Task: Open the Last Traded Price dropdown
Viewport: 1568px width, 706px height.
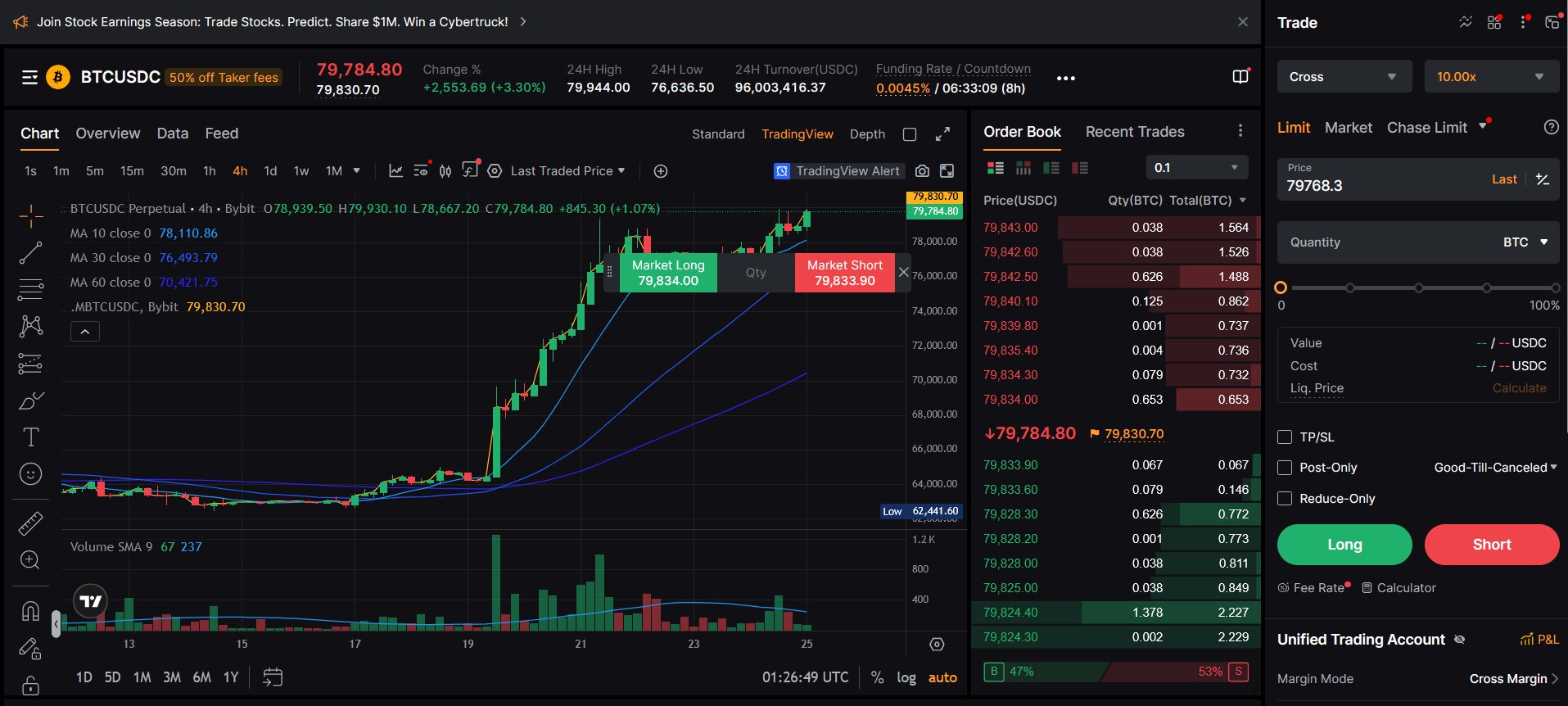Action: tap(567, 170)
